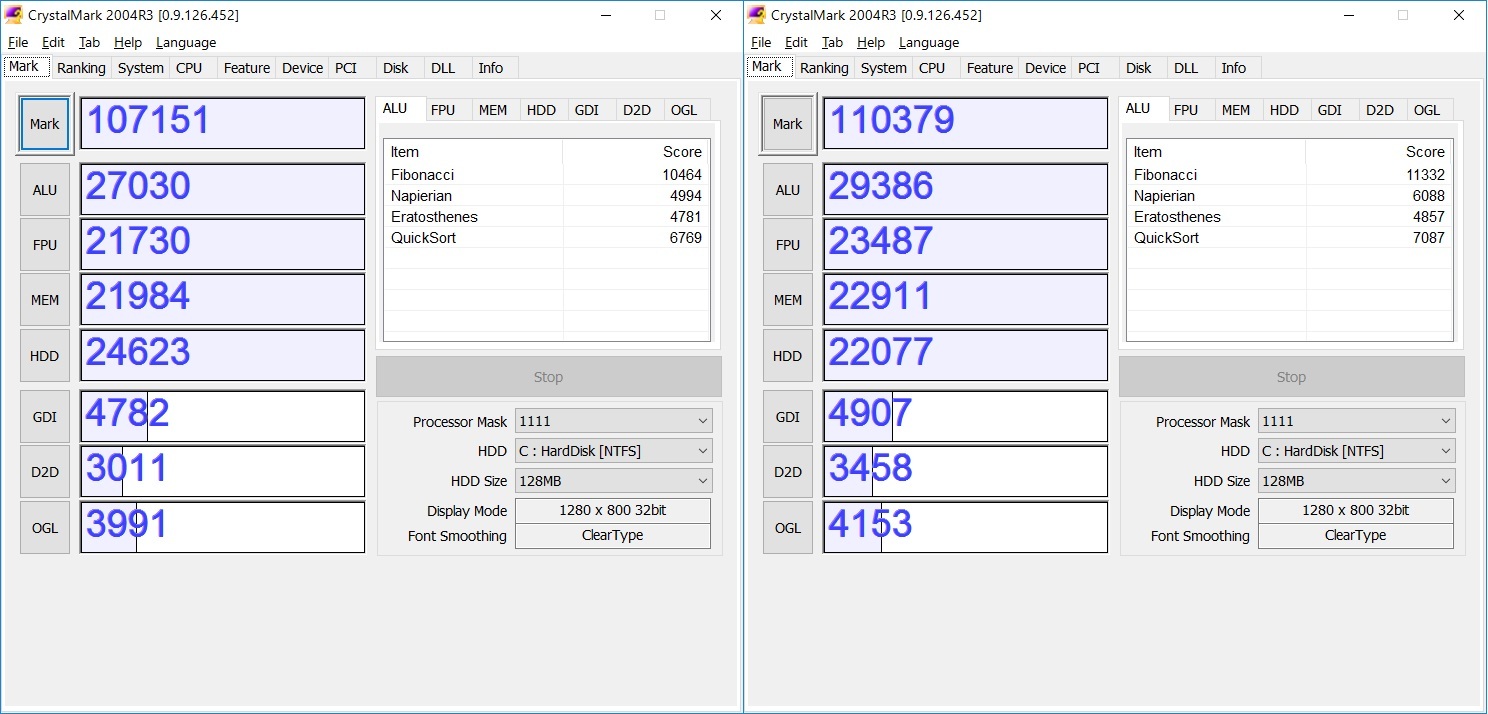Open HDD drive dropdown in left window

tap(613, 451)
